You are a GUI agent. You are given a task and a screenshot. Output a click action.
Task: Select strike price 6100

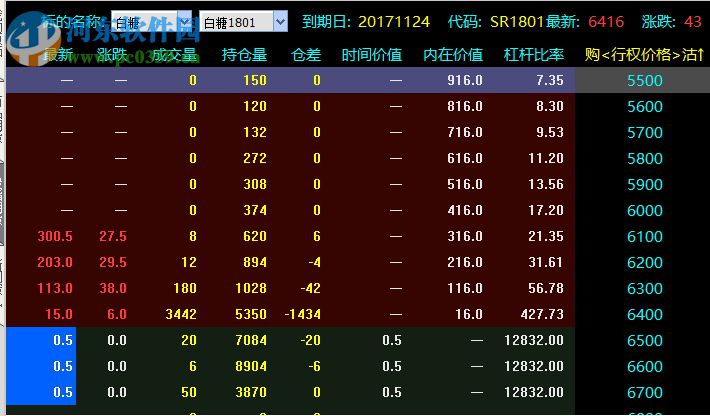[645, 236]
